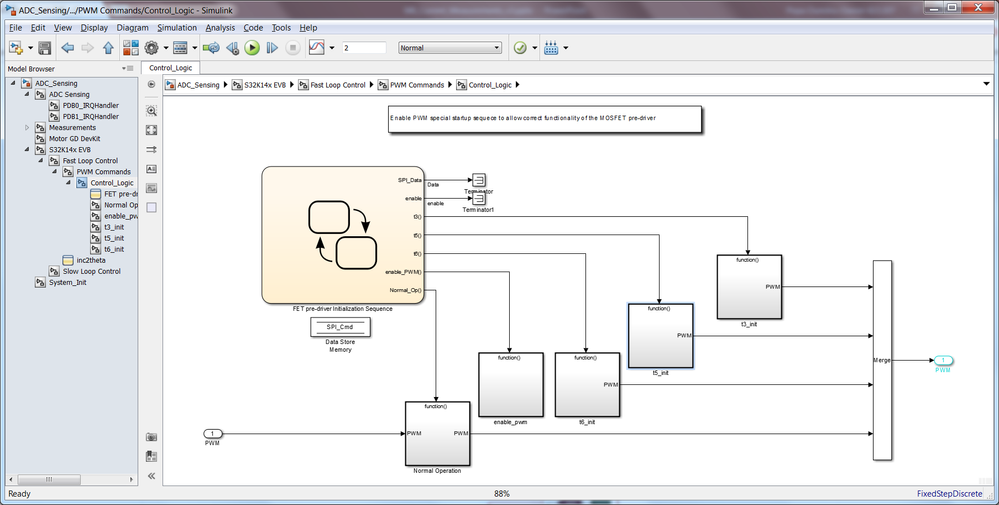Click Fit to View palette icon
999x505 pixels.
click(152, 130)
